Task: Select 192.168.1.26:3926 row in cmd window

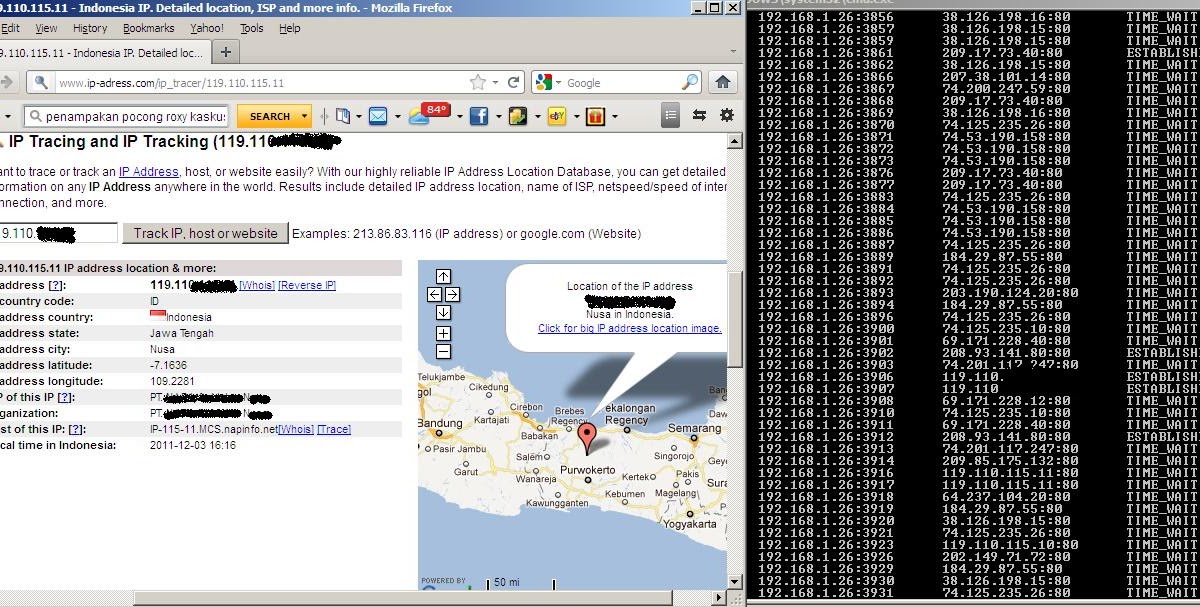Action: 978,557
